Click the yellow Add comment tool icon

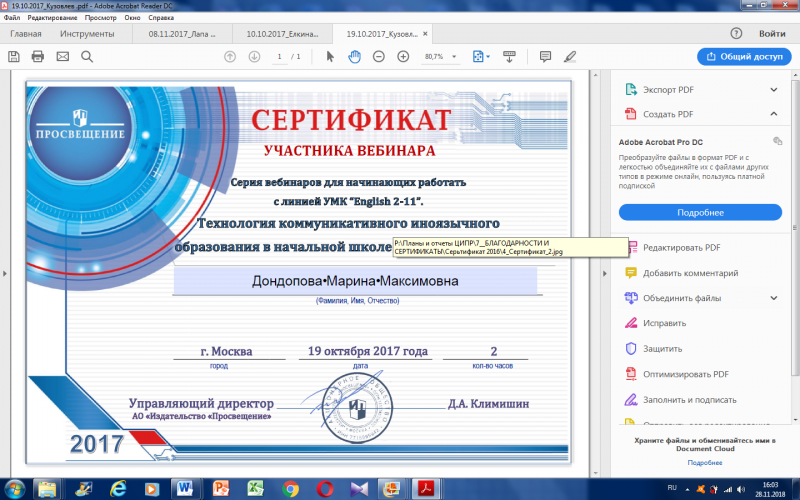(631, 273)
